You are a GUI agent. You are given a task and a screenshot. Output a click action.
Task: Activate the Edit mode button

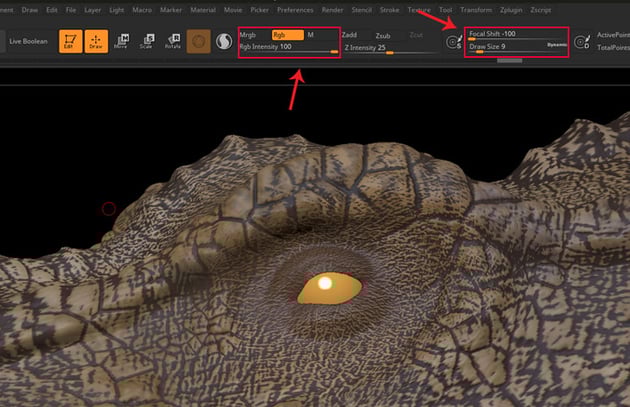70,41
